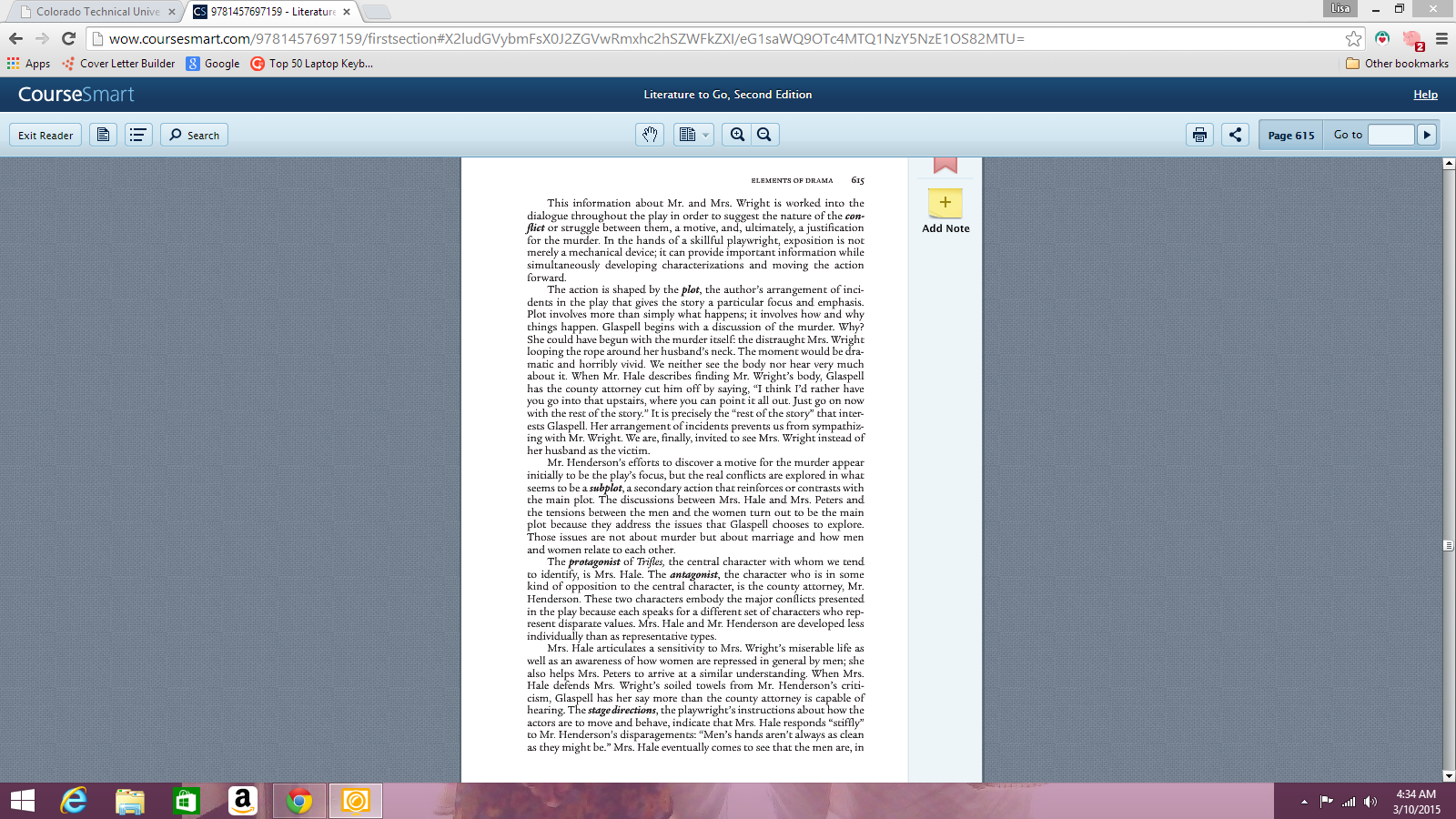Select the hand pan tool
This screenshot has width=1456, height=819.
coord(649,135)
